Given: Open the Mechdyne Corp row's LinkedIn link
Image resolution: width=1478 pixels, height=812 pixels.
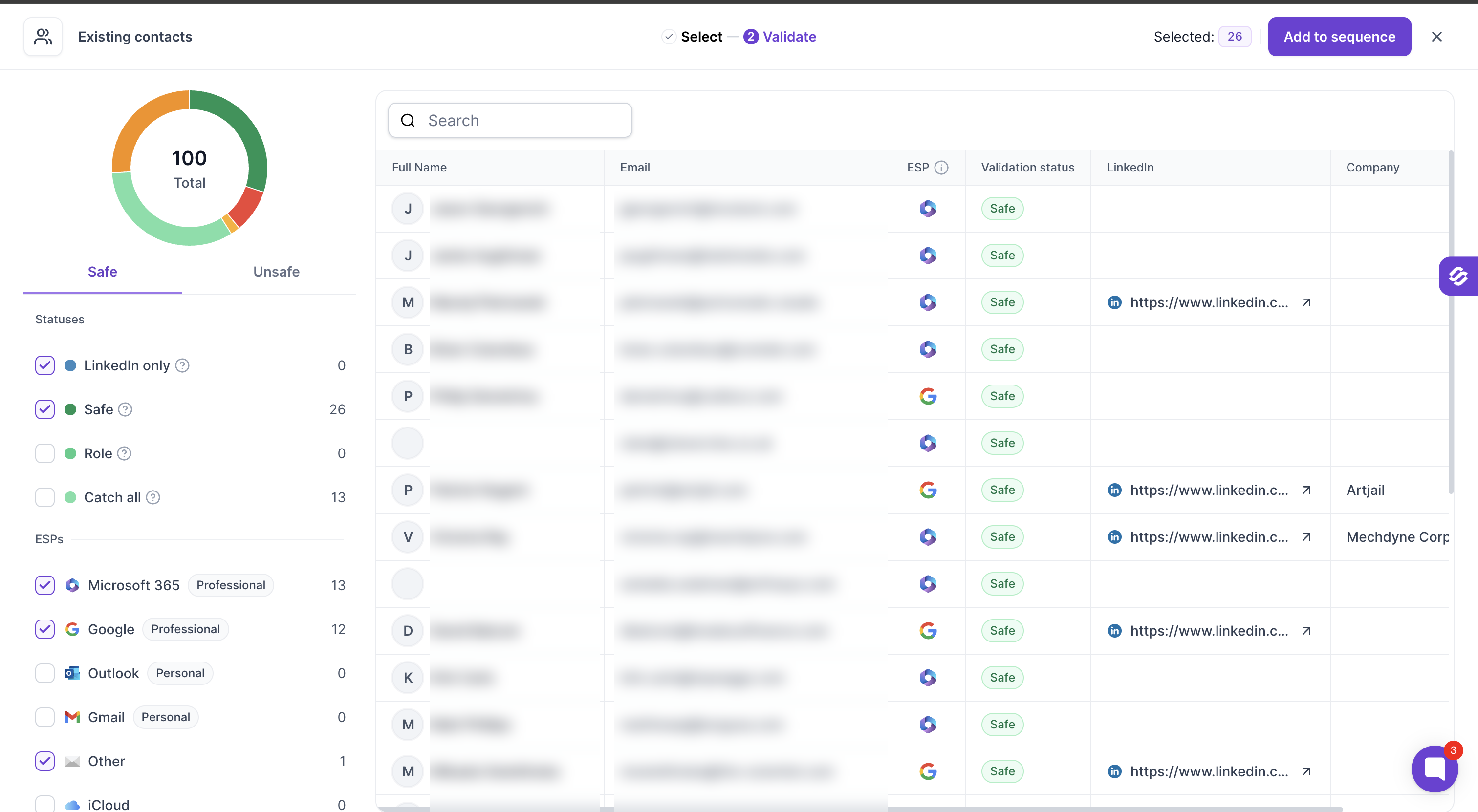Looking at the screenshot, I should [1209, 537].
